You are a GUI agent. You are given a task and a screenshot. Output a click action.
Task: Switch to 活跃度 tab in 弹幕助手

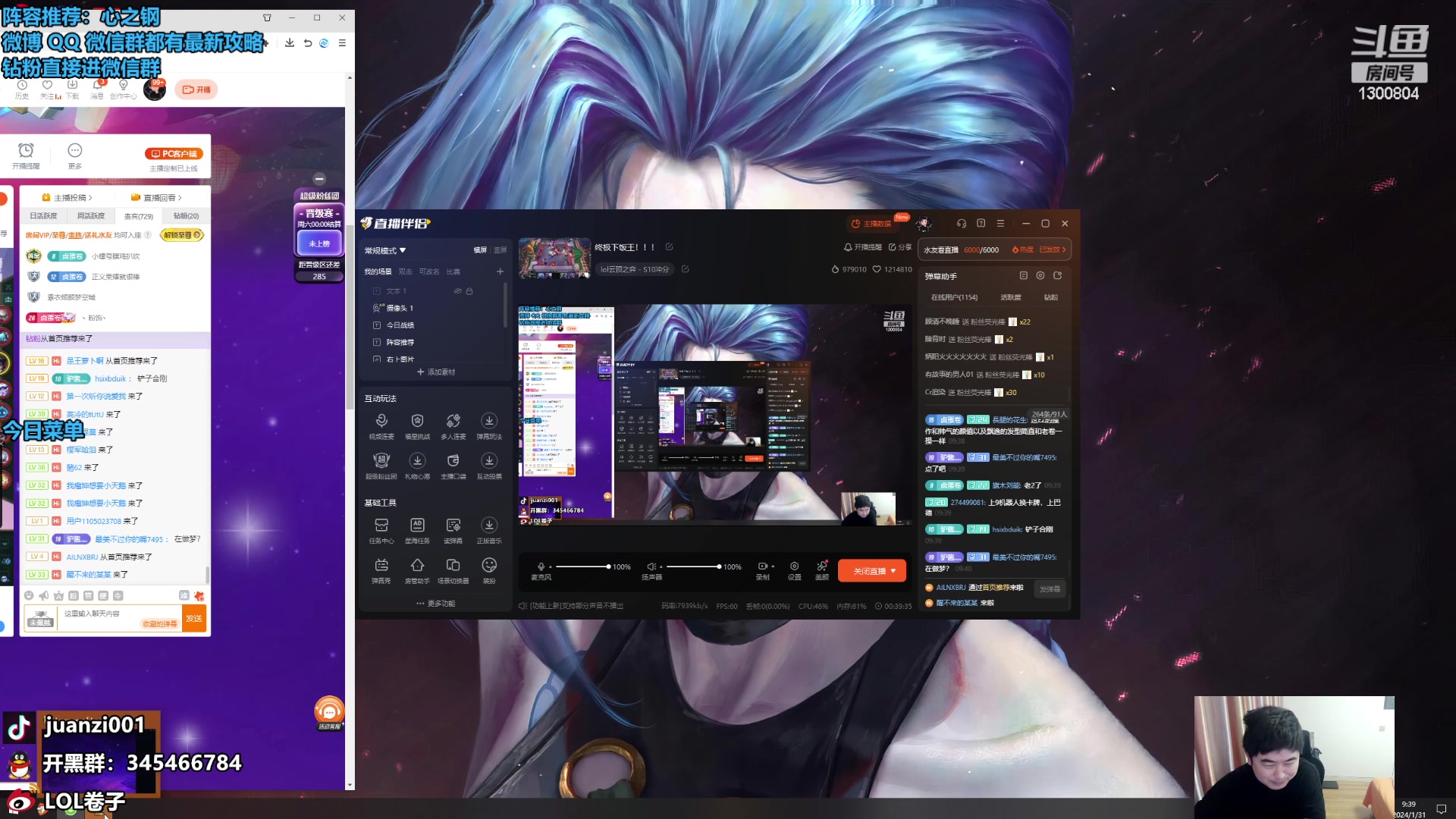(1010, 297)
